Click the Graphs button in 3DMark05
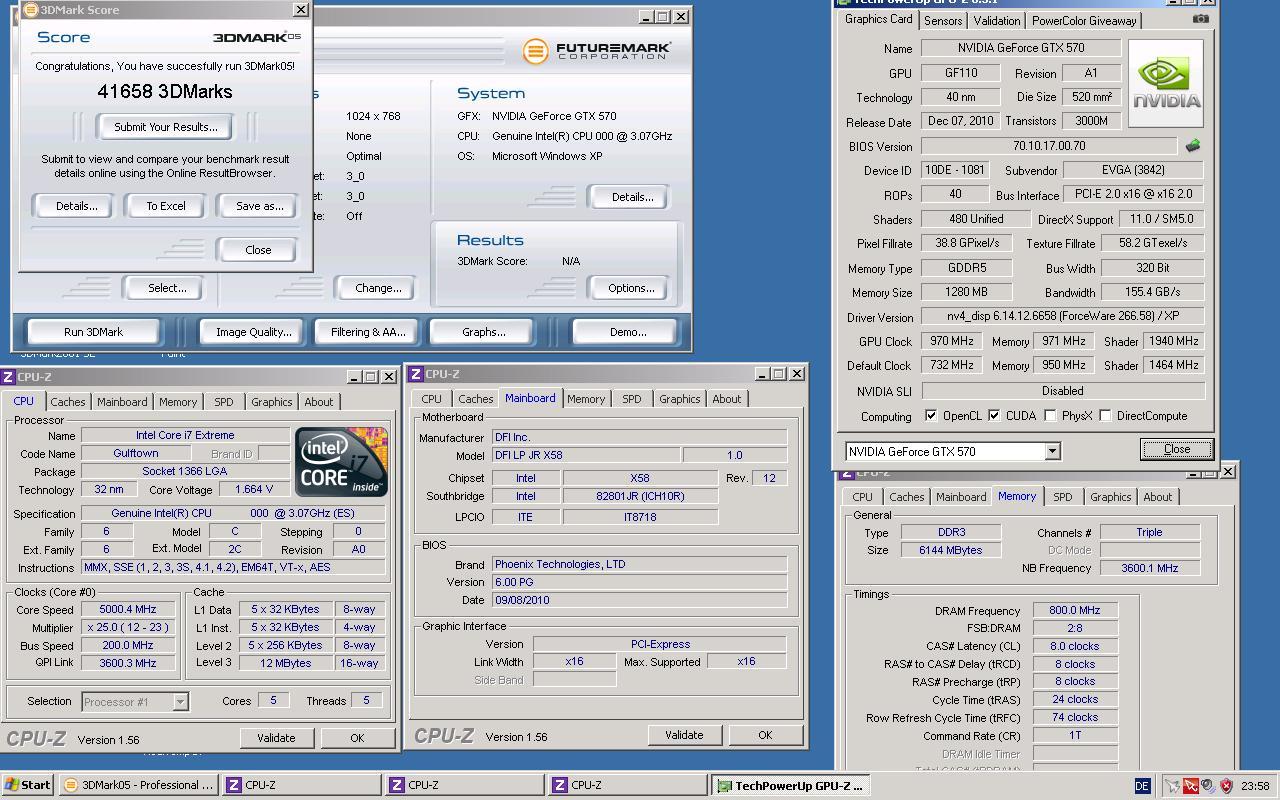This screenshot has height=800, width=1280. pos(483,332)
